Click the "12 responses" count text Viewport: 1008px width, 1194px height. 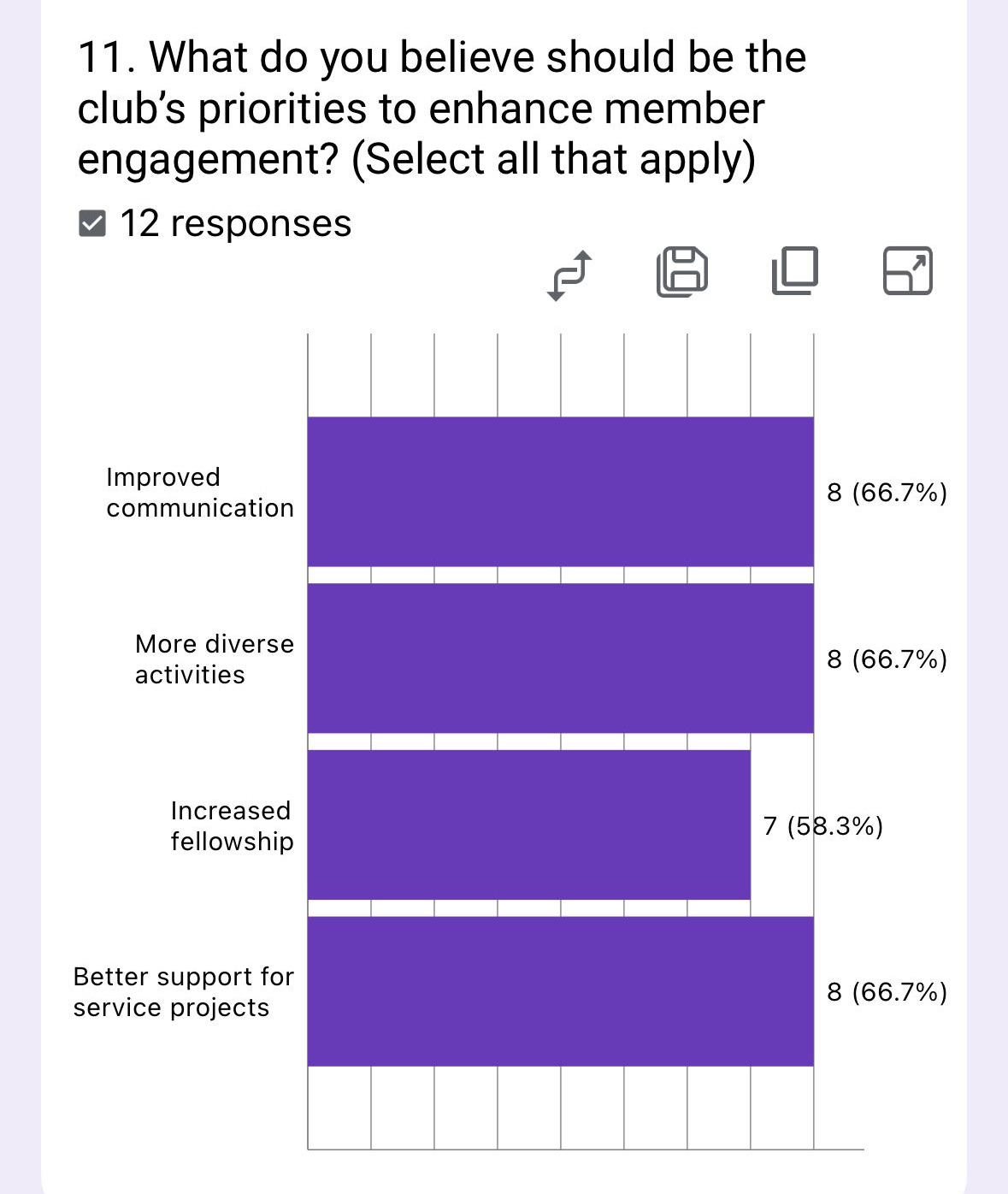(x=235, y=224)
